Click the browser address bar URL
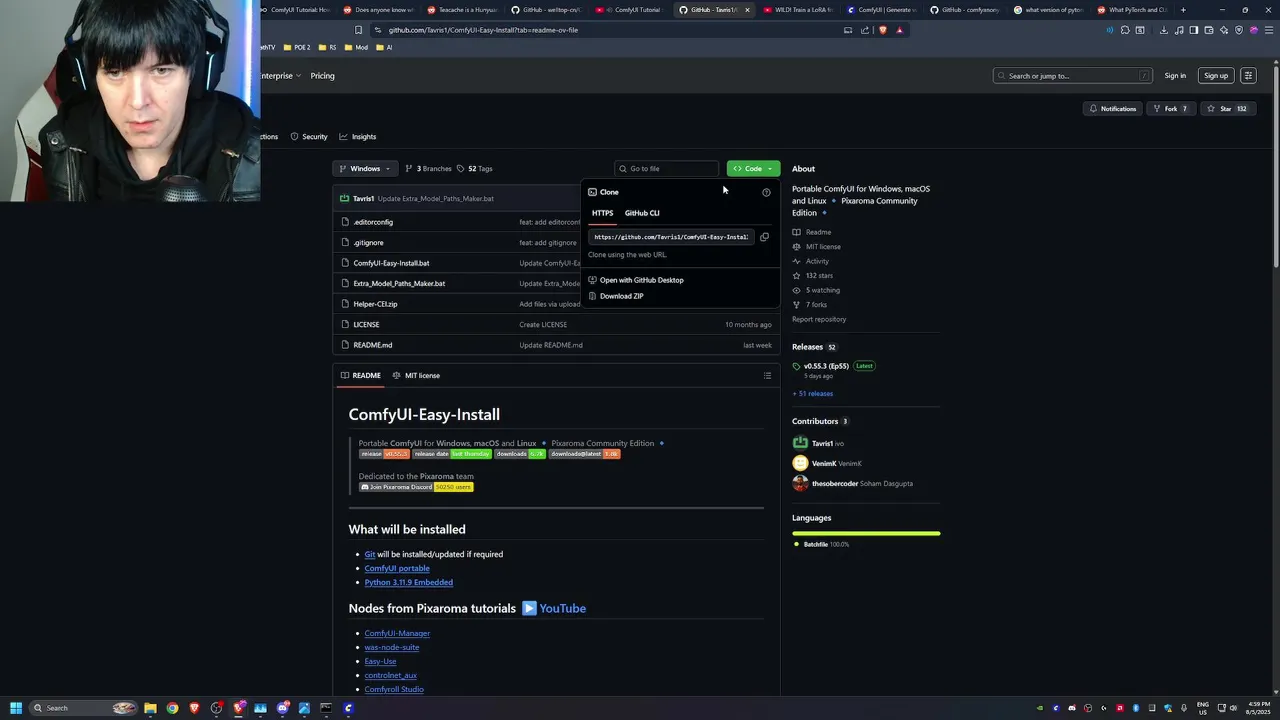1280x720 pixels. click(483, 30)
